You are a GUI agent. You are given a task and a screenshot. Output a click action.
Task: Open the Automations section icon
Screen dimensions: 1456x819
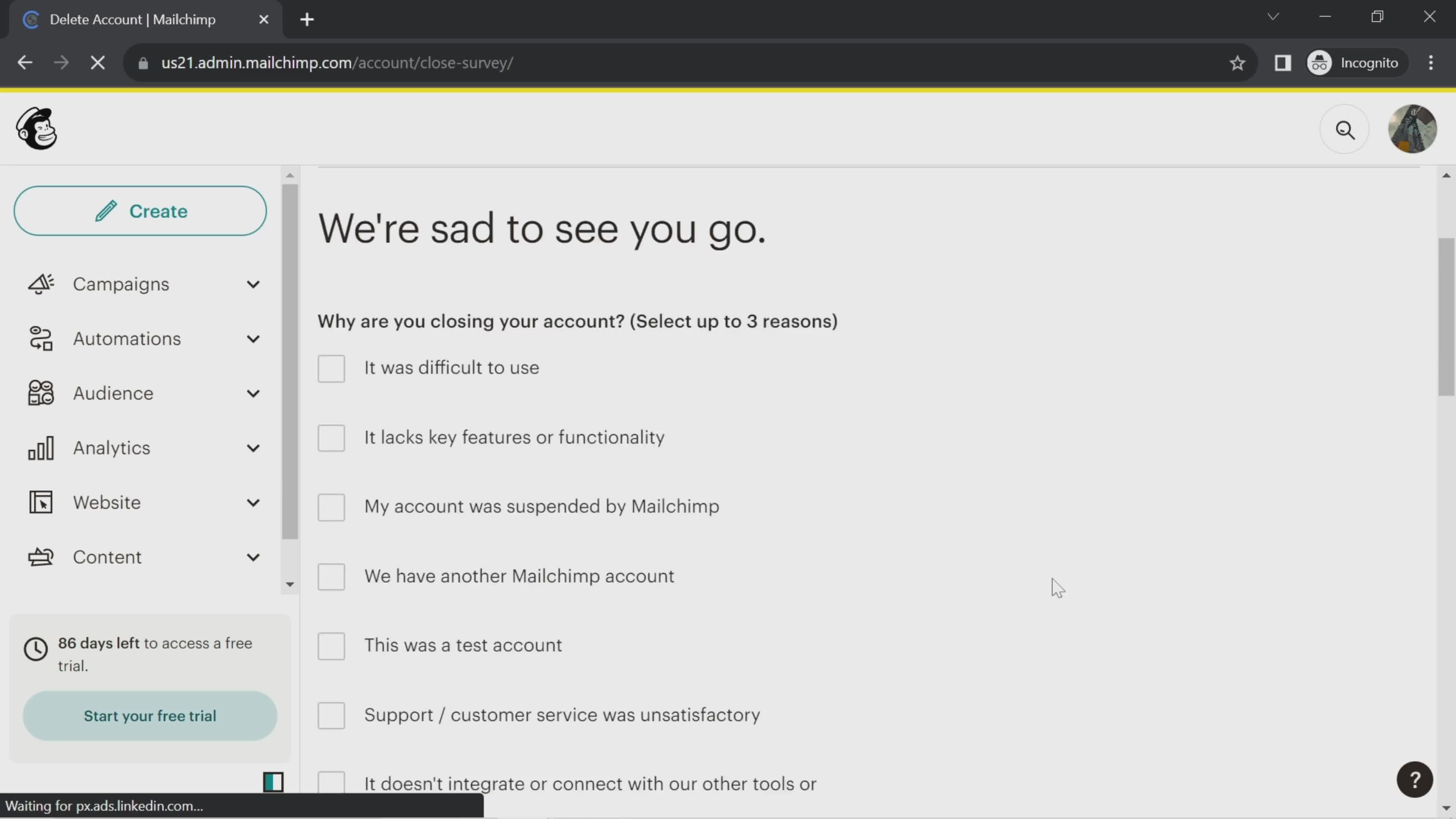40,338
